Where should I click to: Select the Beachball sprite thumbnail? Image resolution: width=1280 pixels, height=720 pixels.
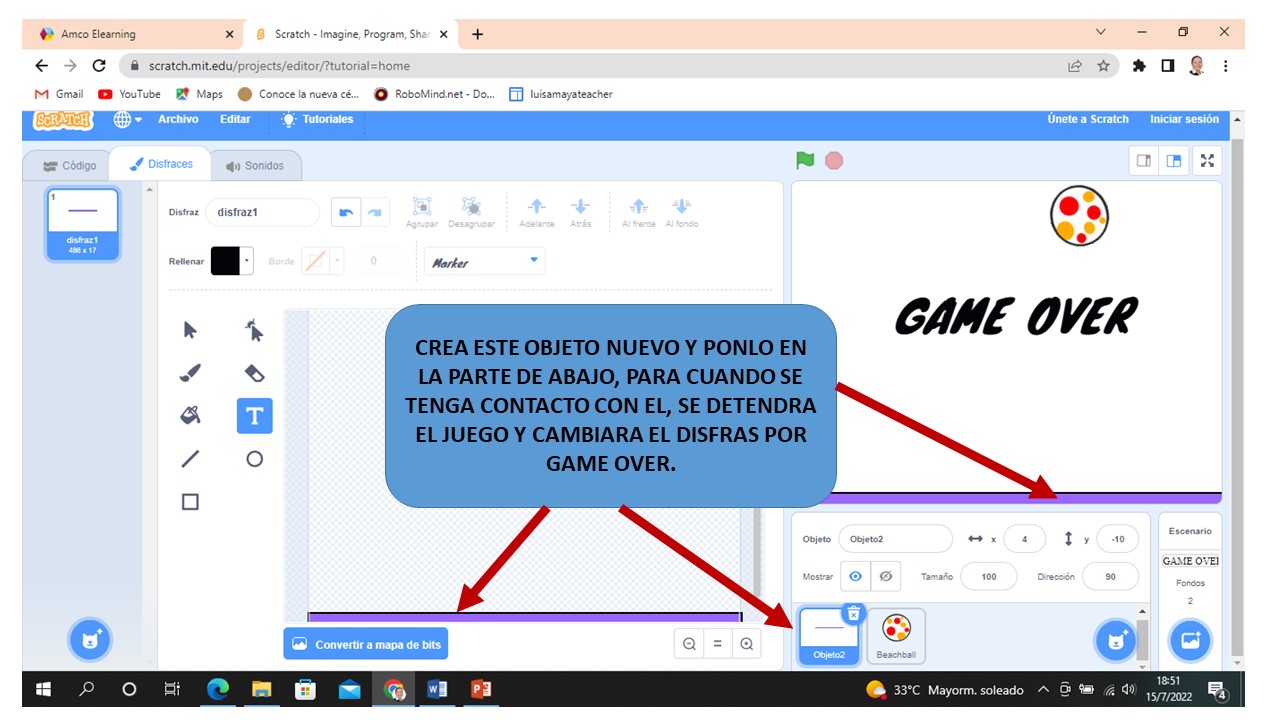896,636
